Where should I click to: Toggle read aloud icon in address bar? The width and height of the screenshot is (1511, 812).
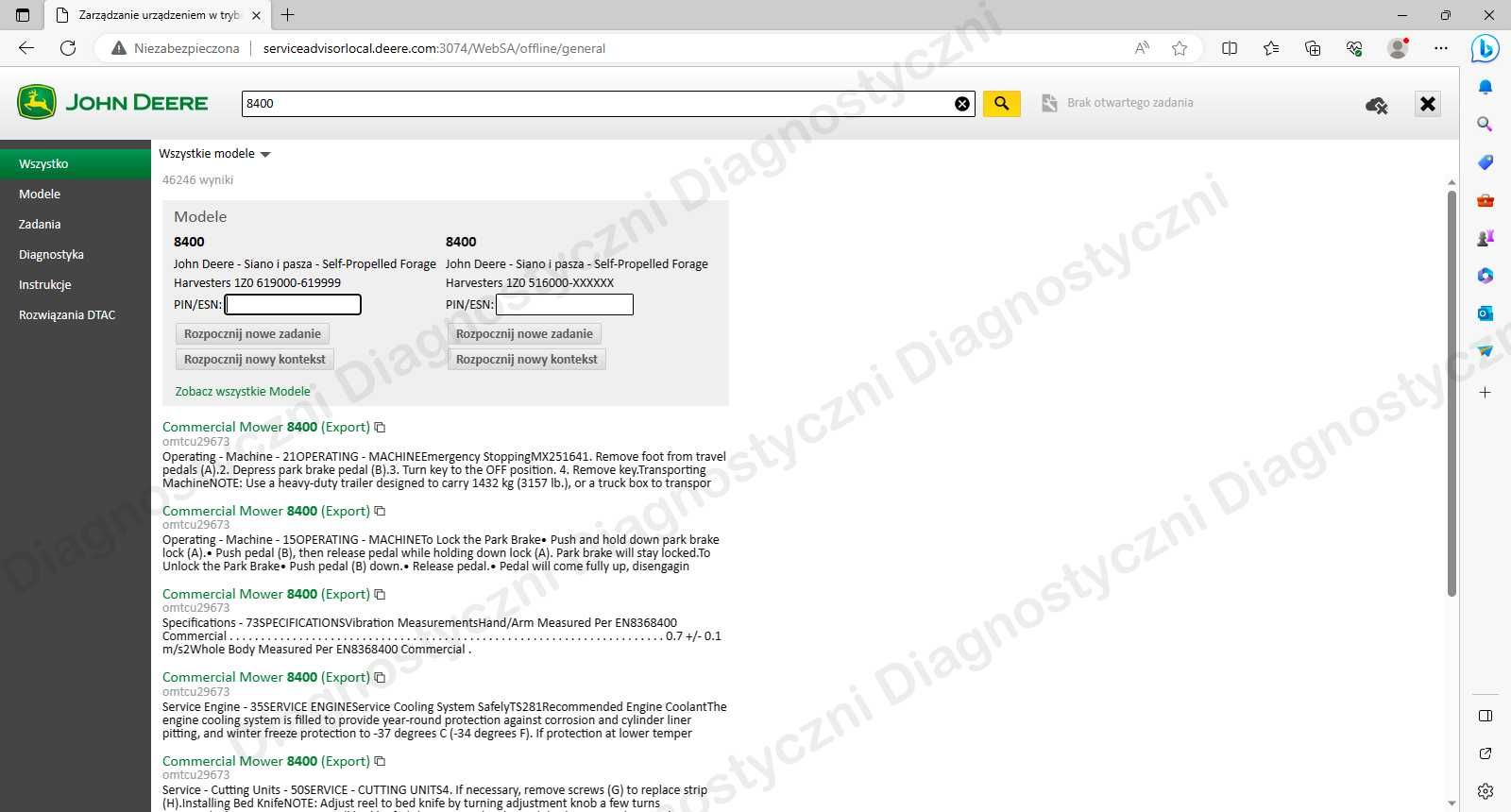[x=1142, y=48]
